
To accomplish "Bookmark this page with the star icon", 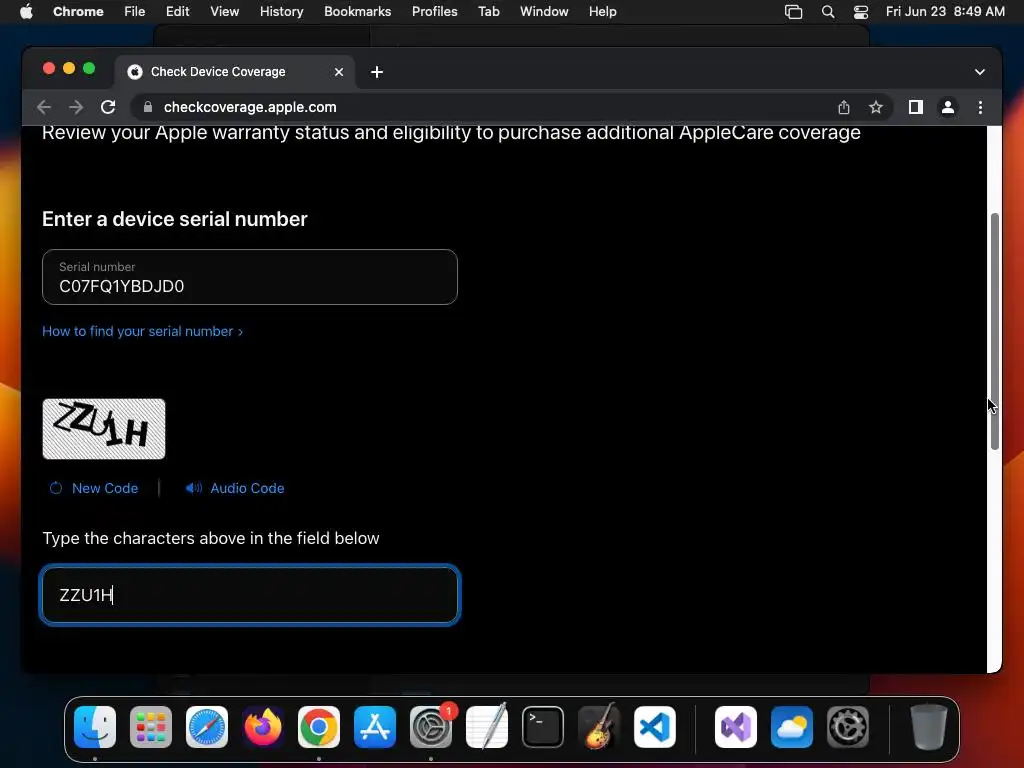I will pos(876,107).
